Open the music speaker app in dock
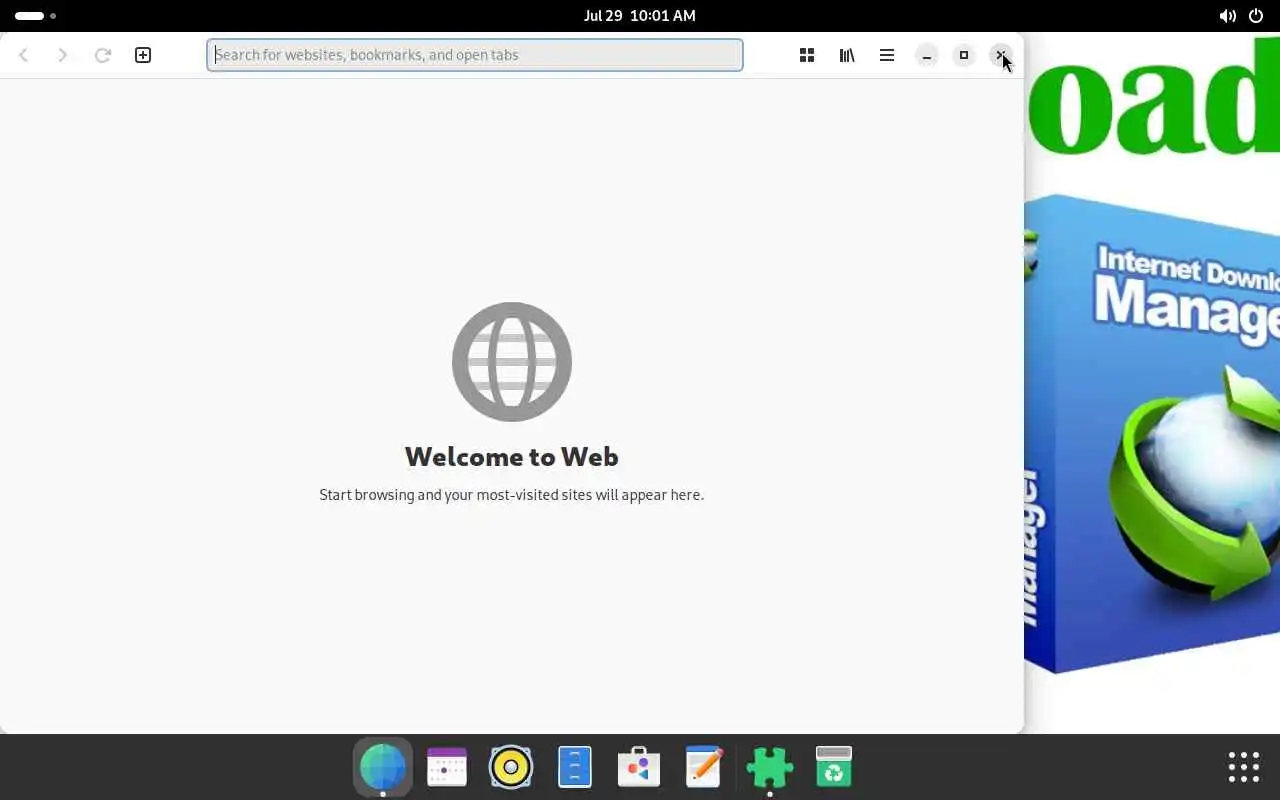The height and width of the screenshot is (800, 1280). (x=511, y=767)
